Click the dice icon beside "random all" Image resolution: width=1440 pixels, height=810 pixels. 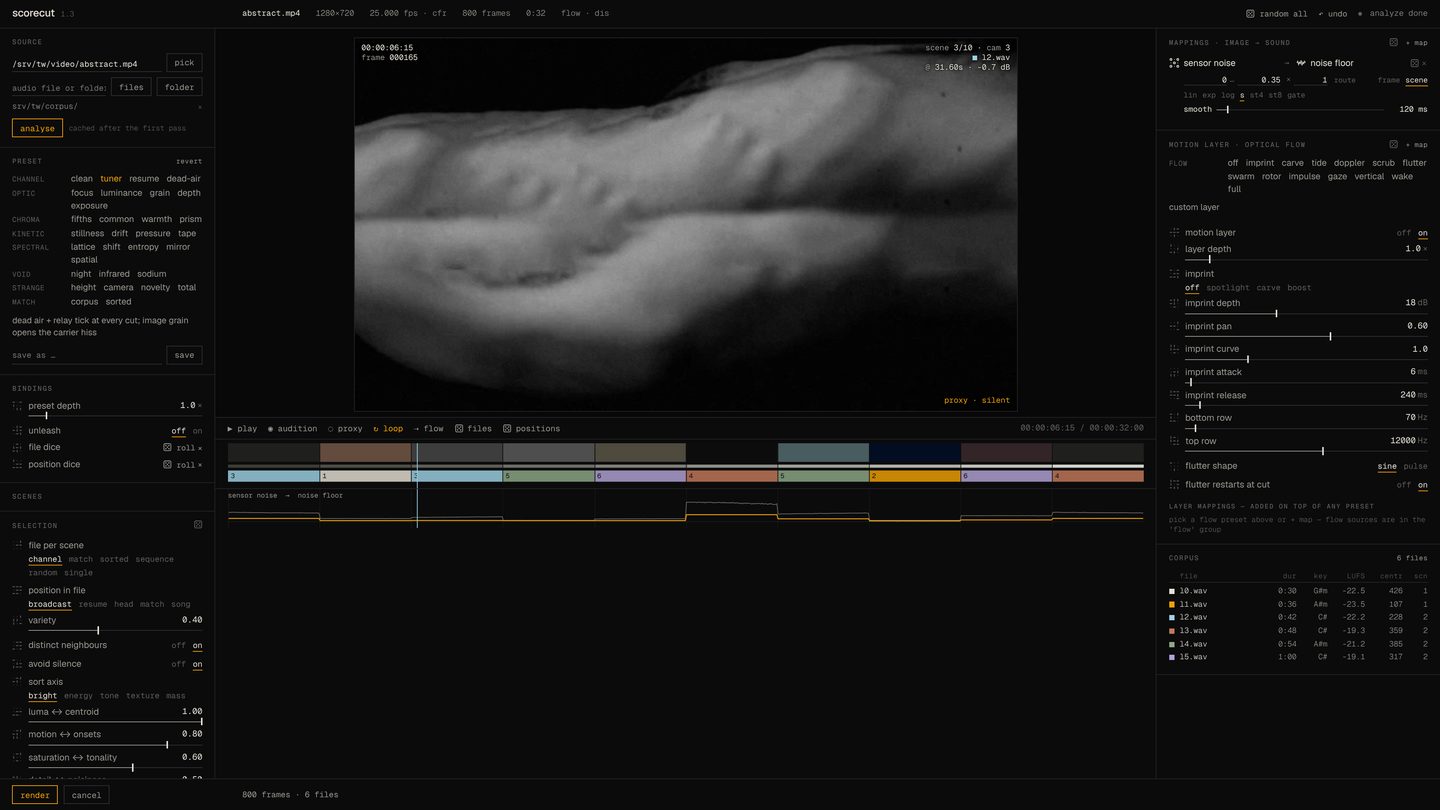[x=1250, y=14]
